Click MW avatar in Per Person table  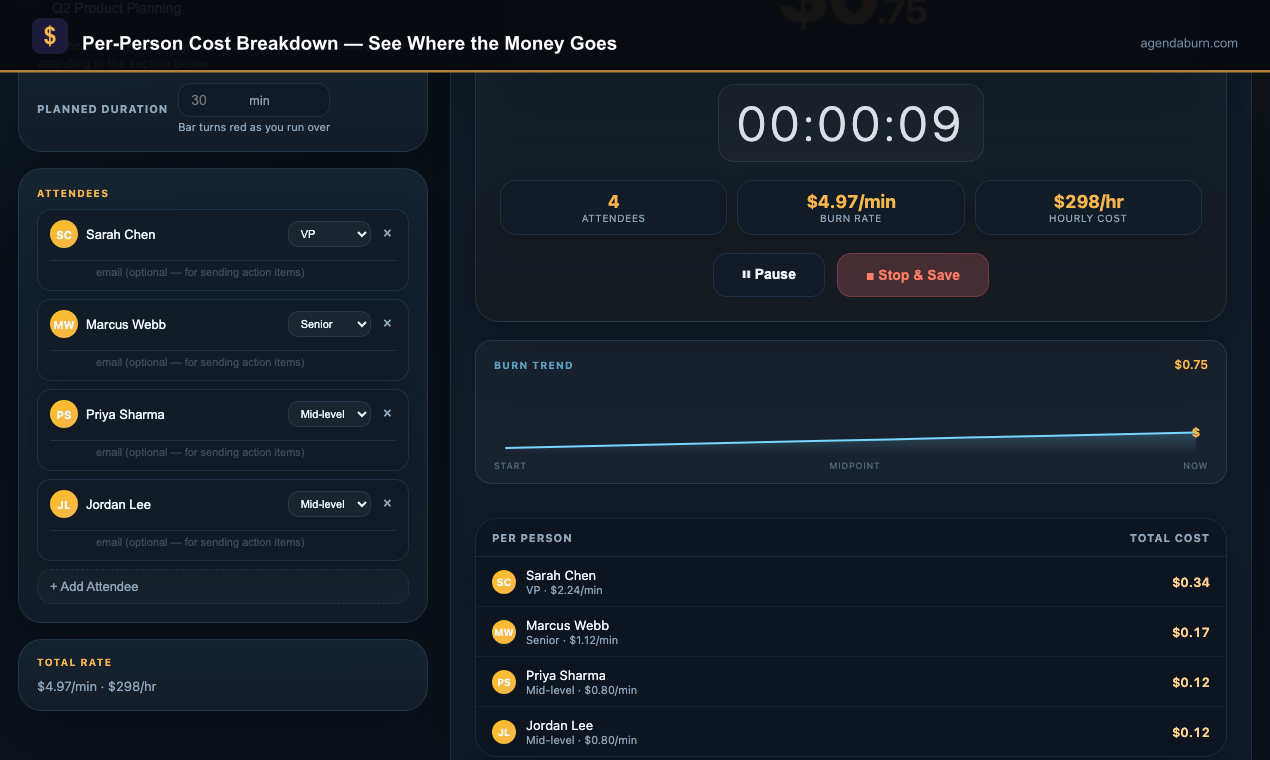click(x=504, y=632)
